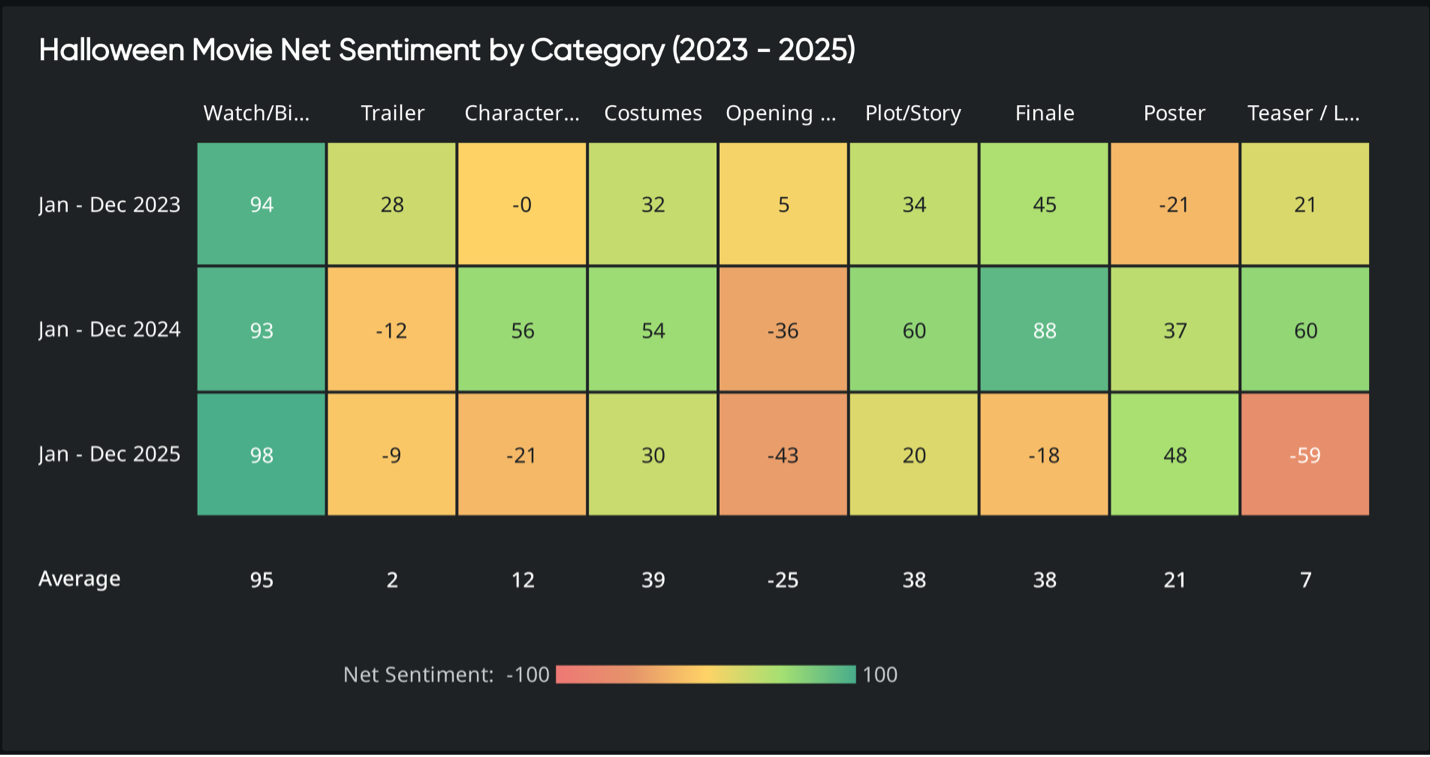This screenshot has width=1430, height=757.
Task: Click the Costumes column header
Action: point(653,113)
